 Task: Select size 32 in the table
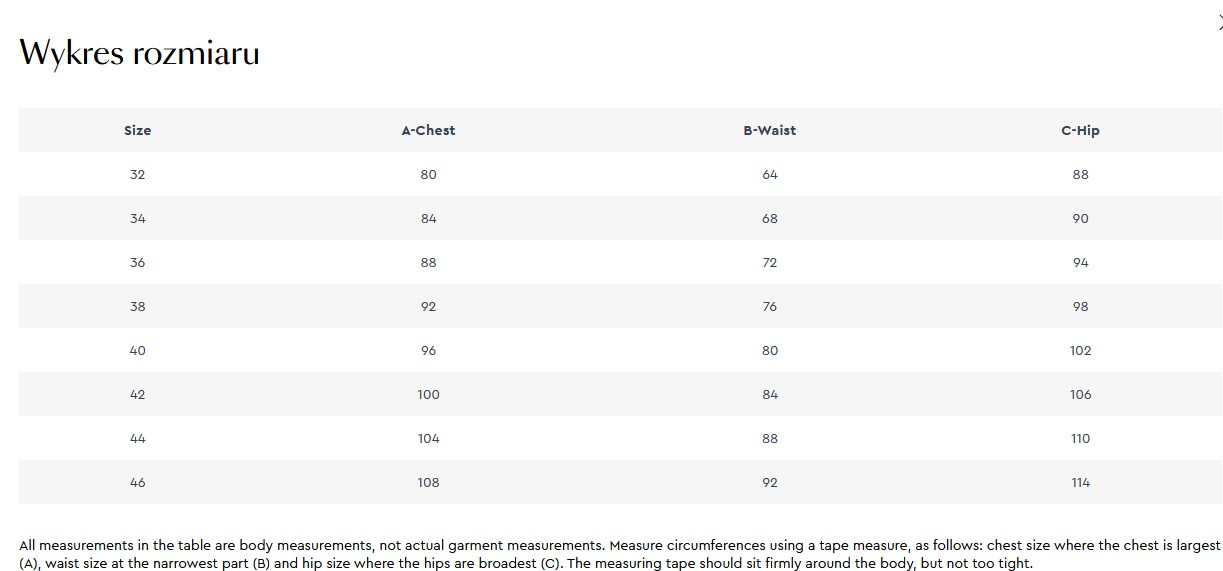pyautogui.click(x=137, y=174)
